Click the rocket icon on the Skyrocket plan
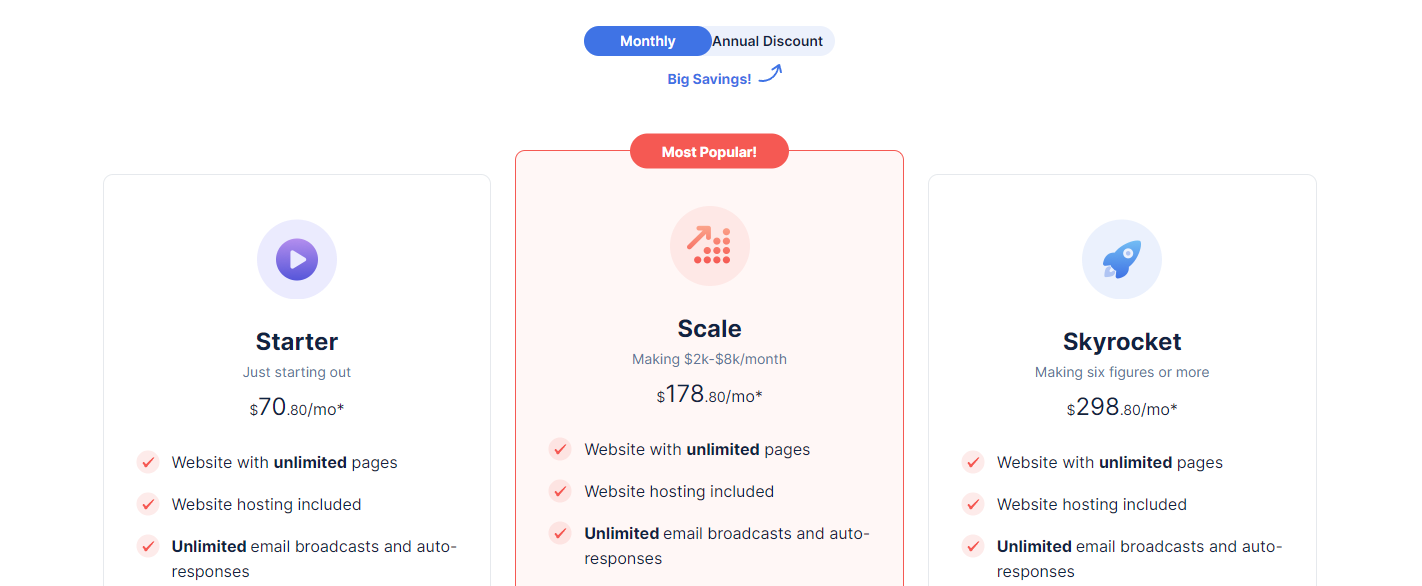Image resolution: width=1422 pixels, height=586 pixels. click(x=1122, y=259)
